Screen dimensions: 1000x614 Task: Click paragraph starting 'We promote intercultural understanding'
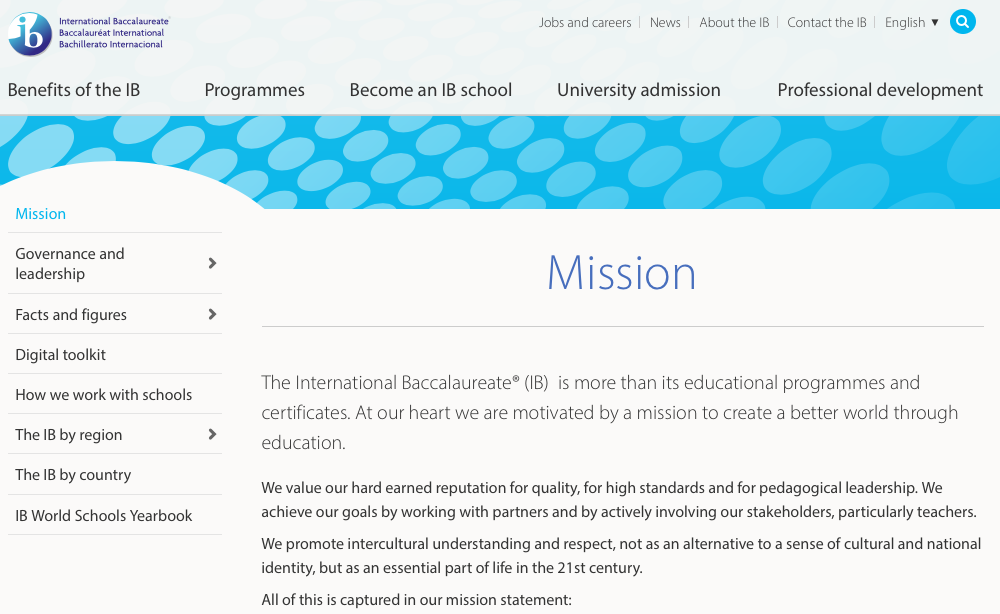621,555
